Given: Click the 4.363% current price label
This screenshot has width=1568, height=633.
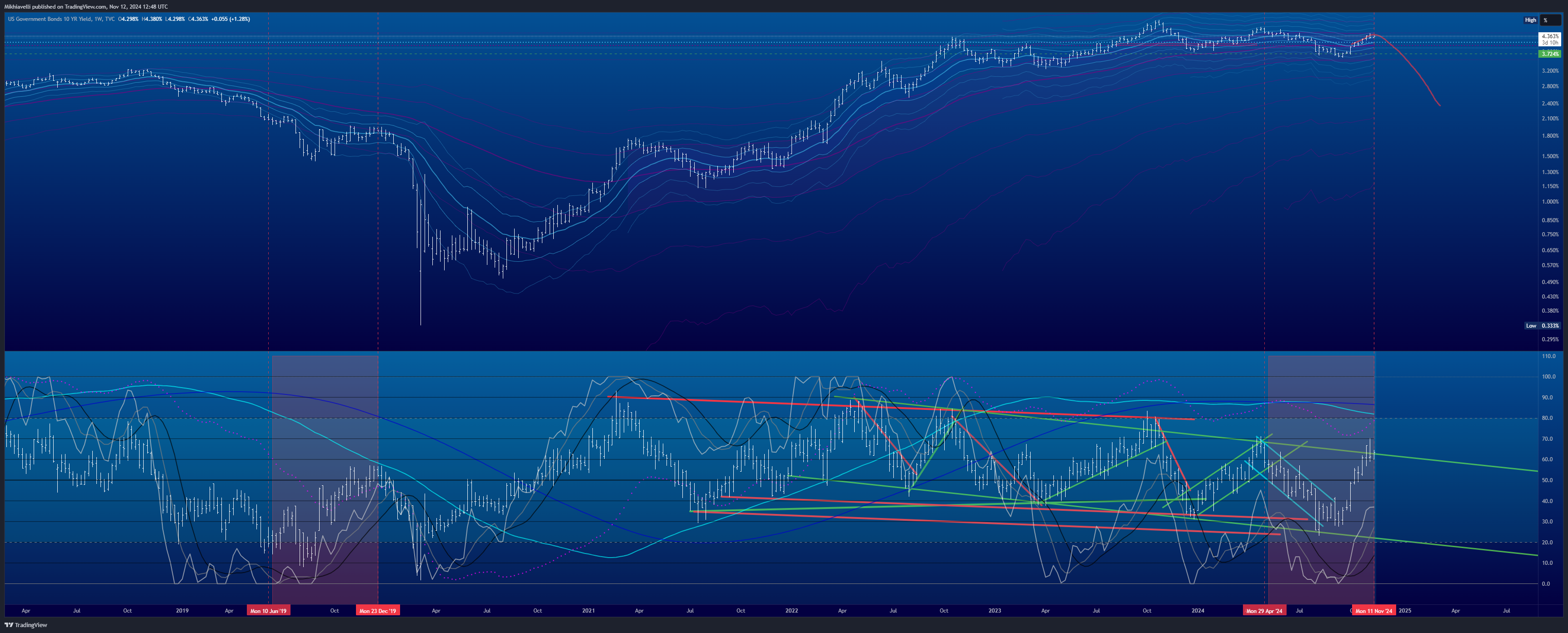Looking at the screenshot, I should pyautogui.click(x=1550, y=36).
